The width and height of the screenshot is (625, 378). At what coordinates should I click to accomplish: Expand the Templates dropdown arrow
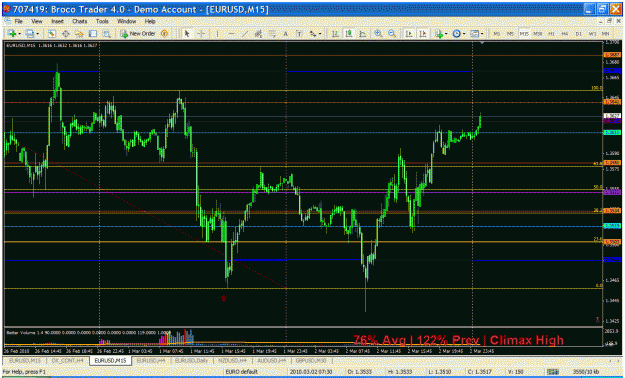point(482,34)
